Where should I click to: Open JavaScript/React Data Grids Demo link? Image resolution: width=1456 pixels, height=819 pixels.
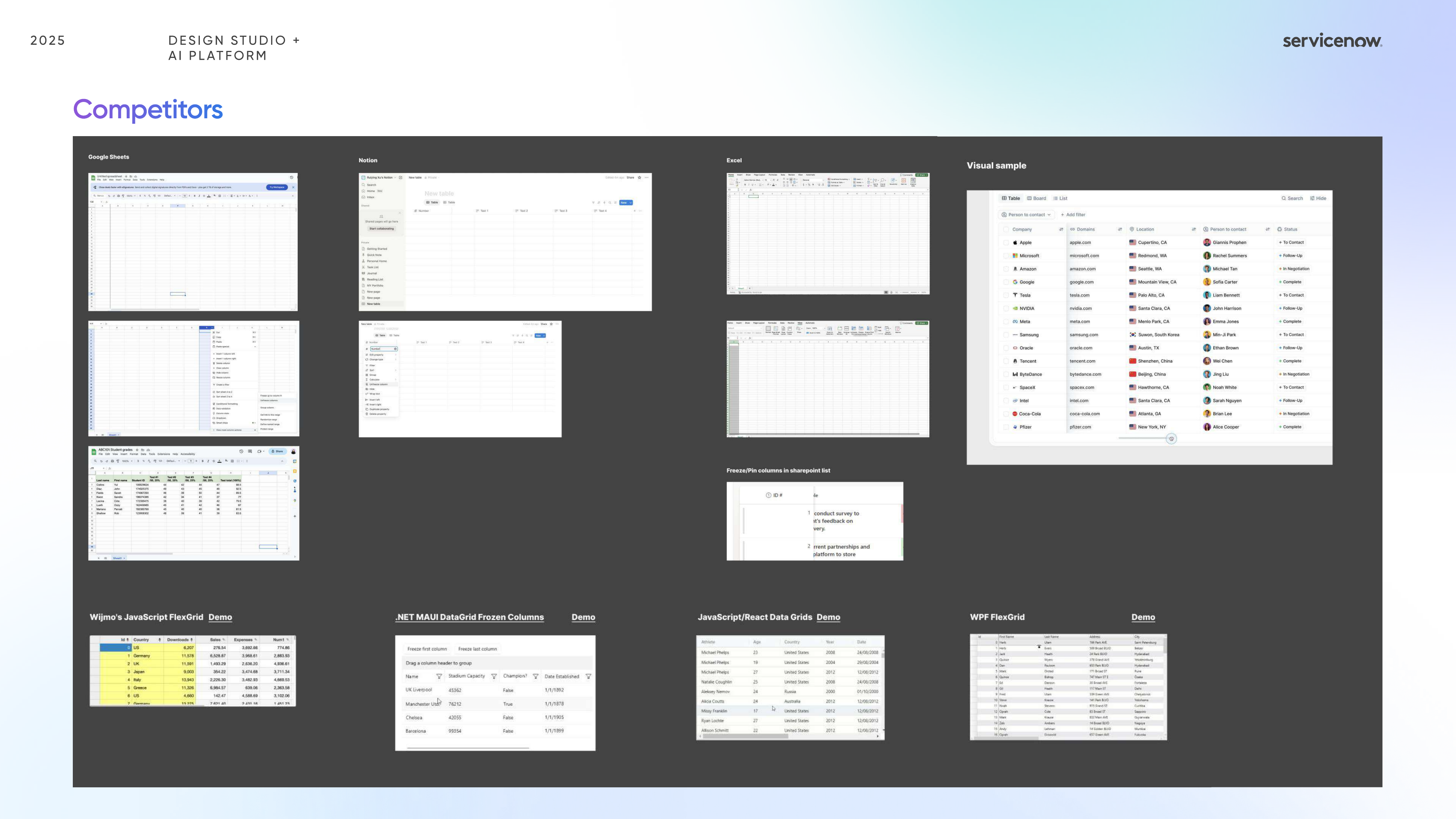(828, 617)
